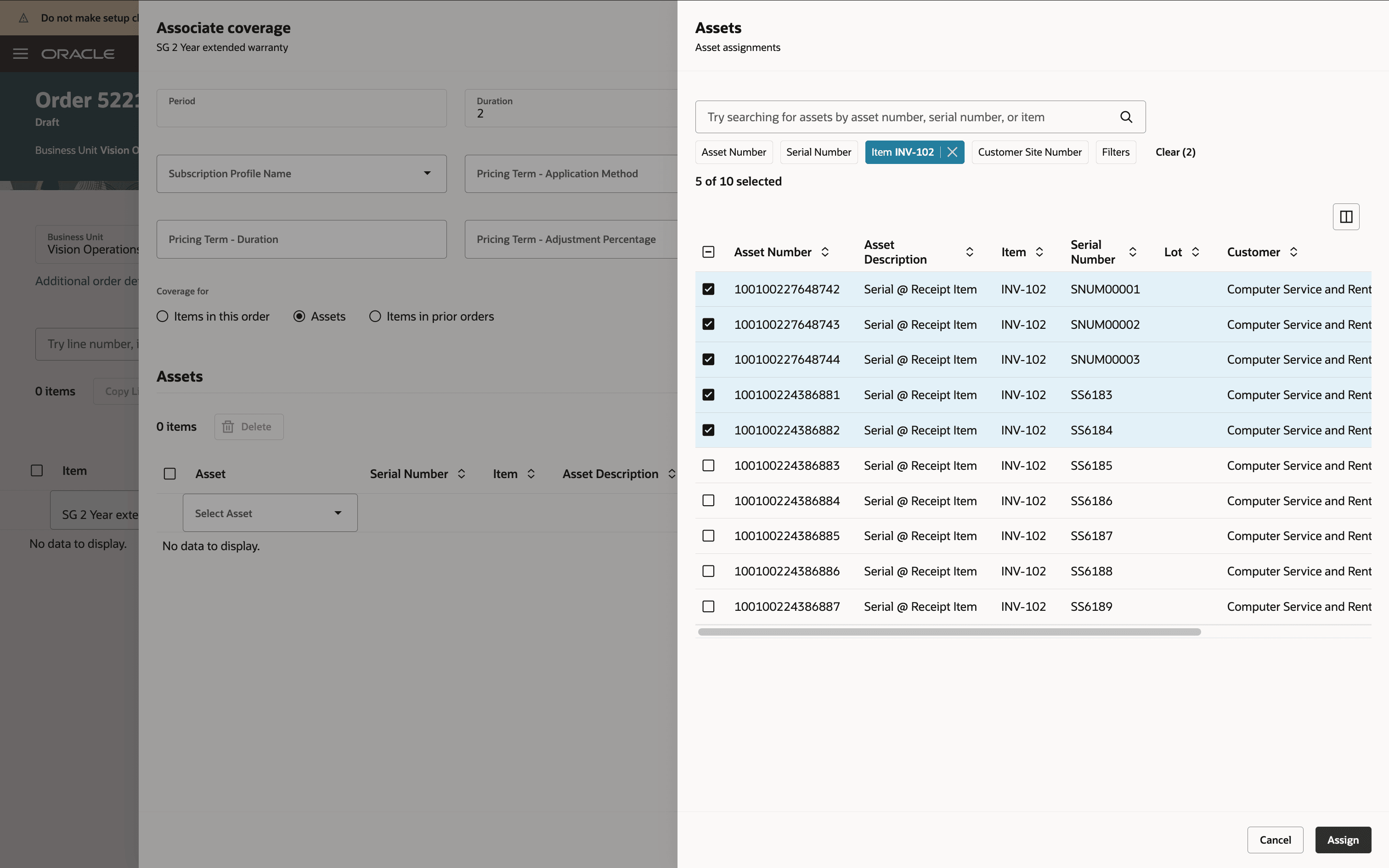The height and width of the screenshot is (868, 1389).
Task: Select Items in prior orders radio
Action: tap(375, 316)
